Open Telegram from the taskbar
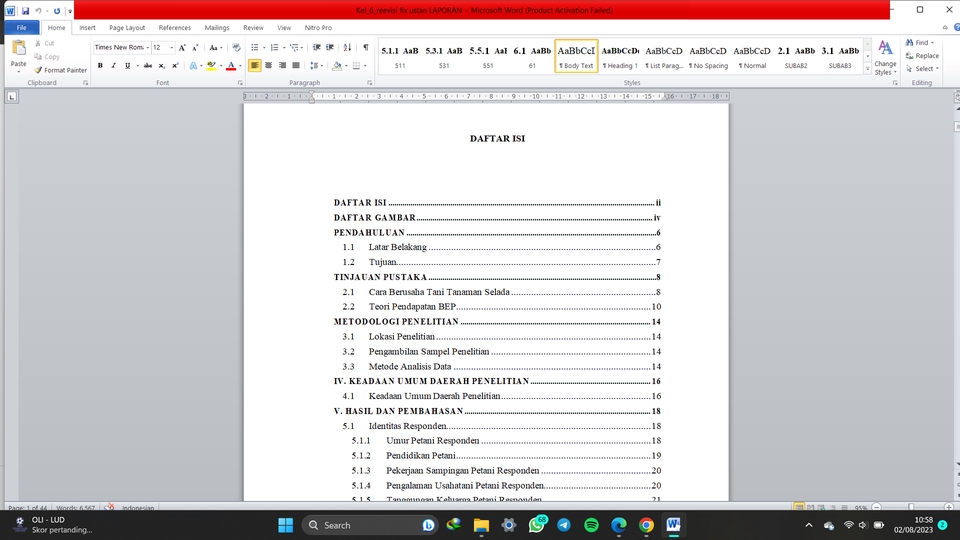 coord(564,525)
